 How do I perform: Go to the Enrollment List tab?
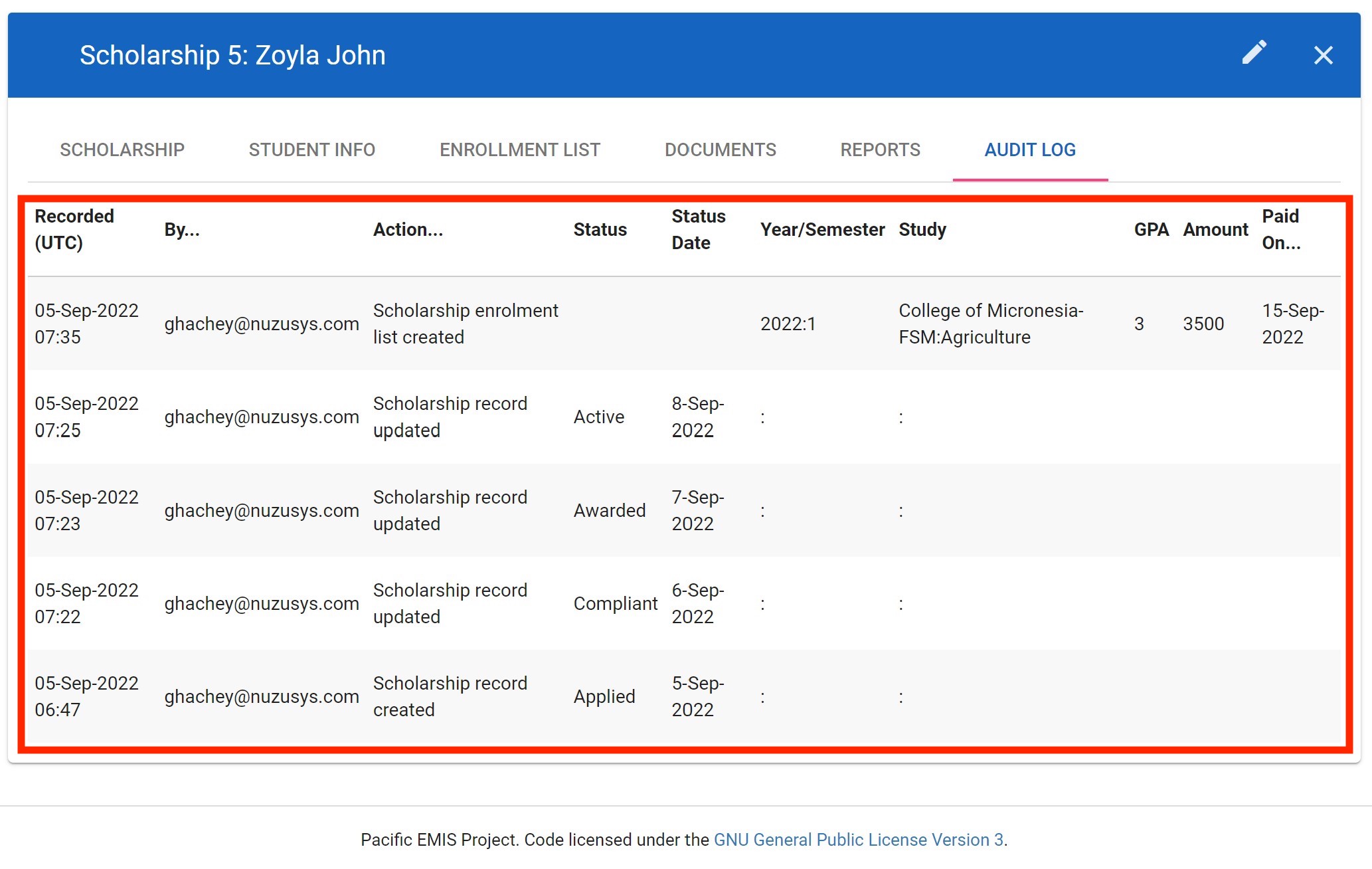[x=519, y=150]
